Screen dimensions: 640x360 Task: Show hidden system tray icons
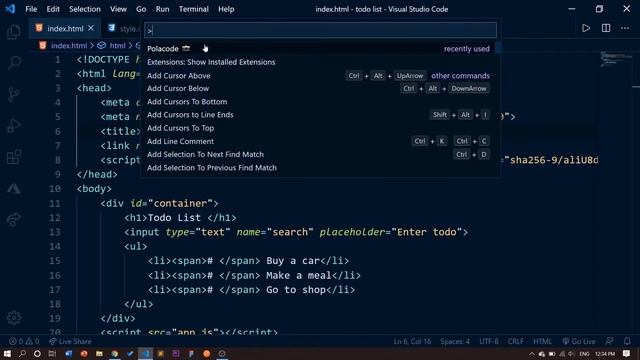pyautogui.click(x=531, y=354)
